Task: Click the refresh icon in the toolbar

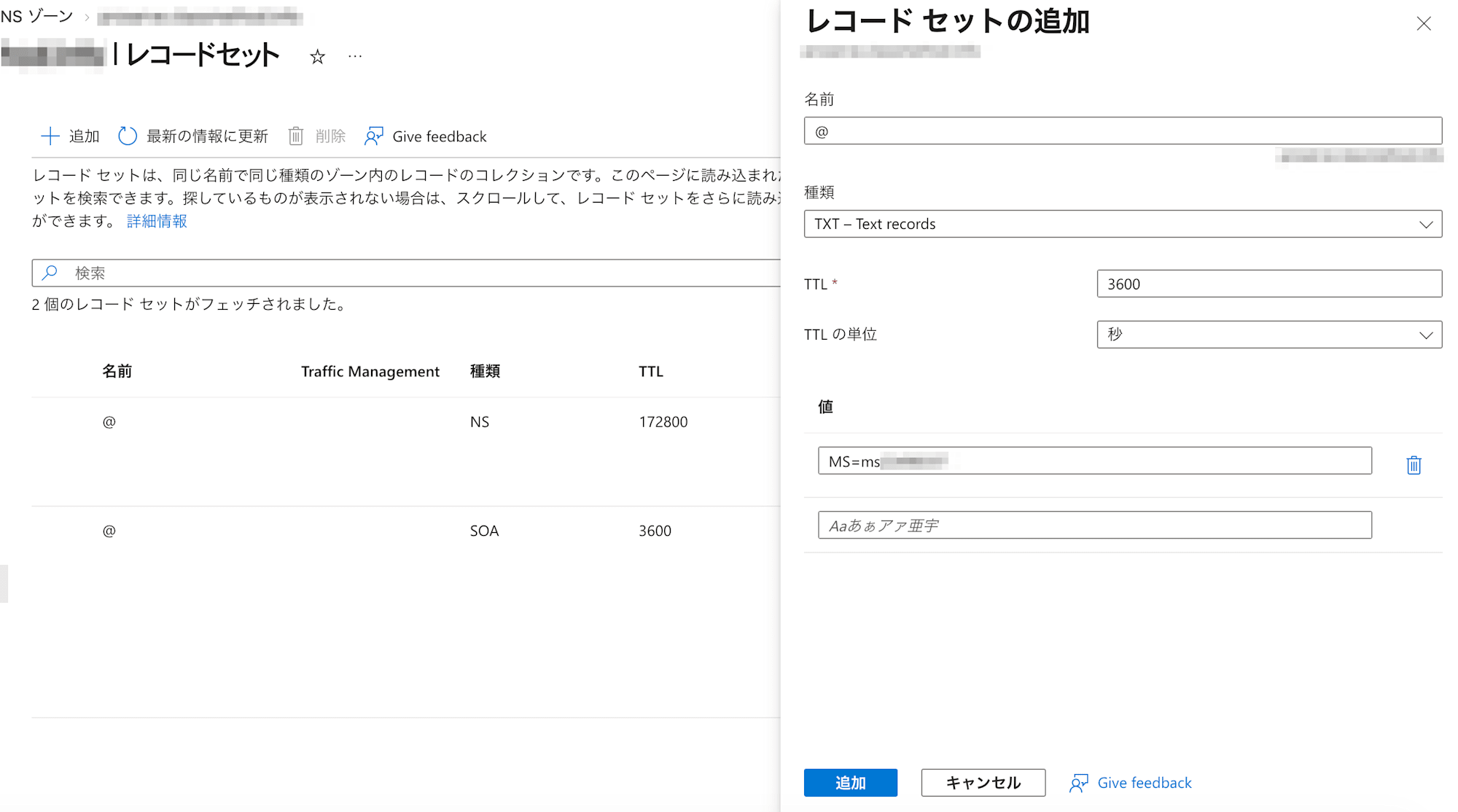Action: point(128,136)
